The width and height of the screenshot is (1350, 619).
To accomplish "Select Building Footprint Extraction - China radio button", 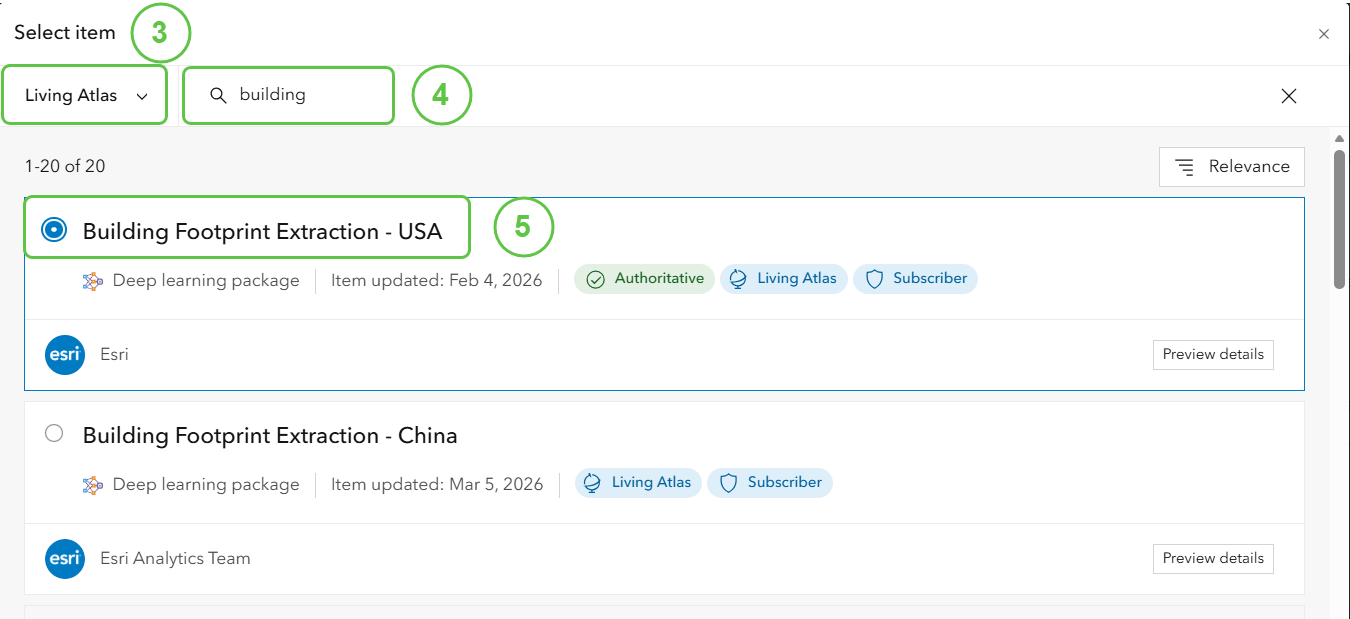I will [54, 433].
